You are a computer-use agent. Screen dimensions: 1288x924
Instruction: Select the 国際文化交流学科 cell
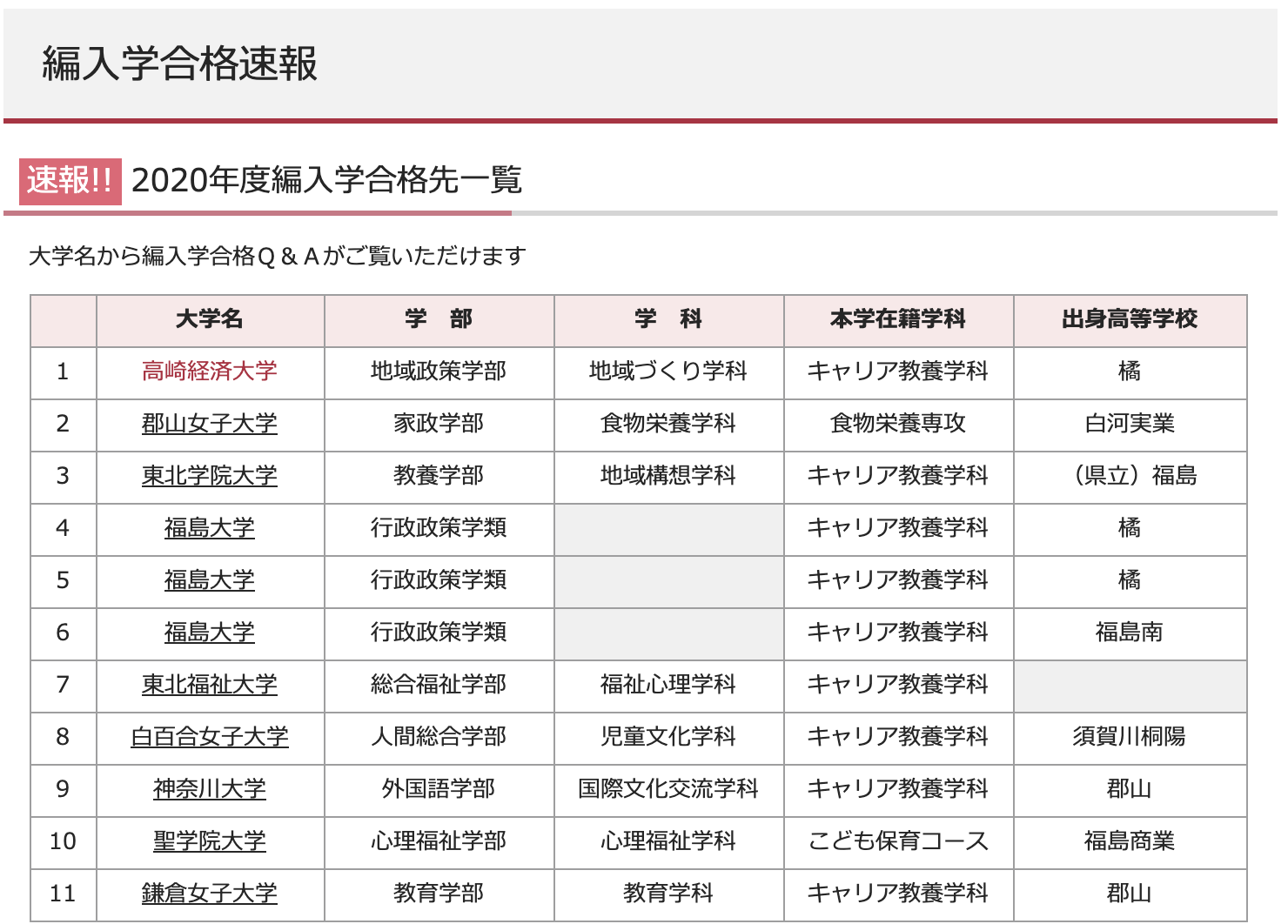(x=668, y=789)
